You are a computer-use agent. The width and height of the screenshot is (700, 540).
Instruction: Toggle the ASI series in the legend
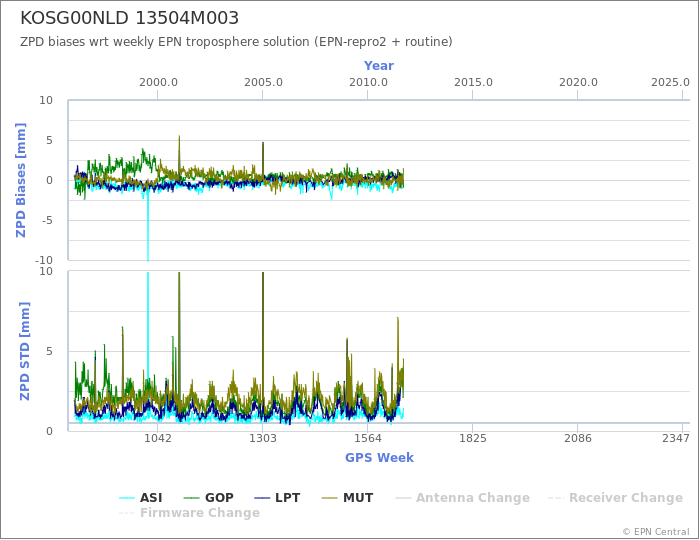141,498
